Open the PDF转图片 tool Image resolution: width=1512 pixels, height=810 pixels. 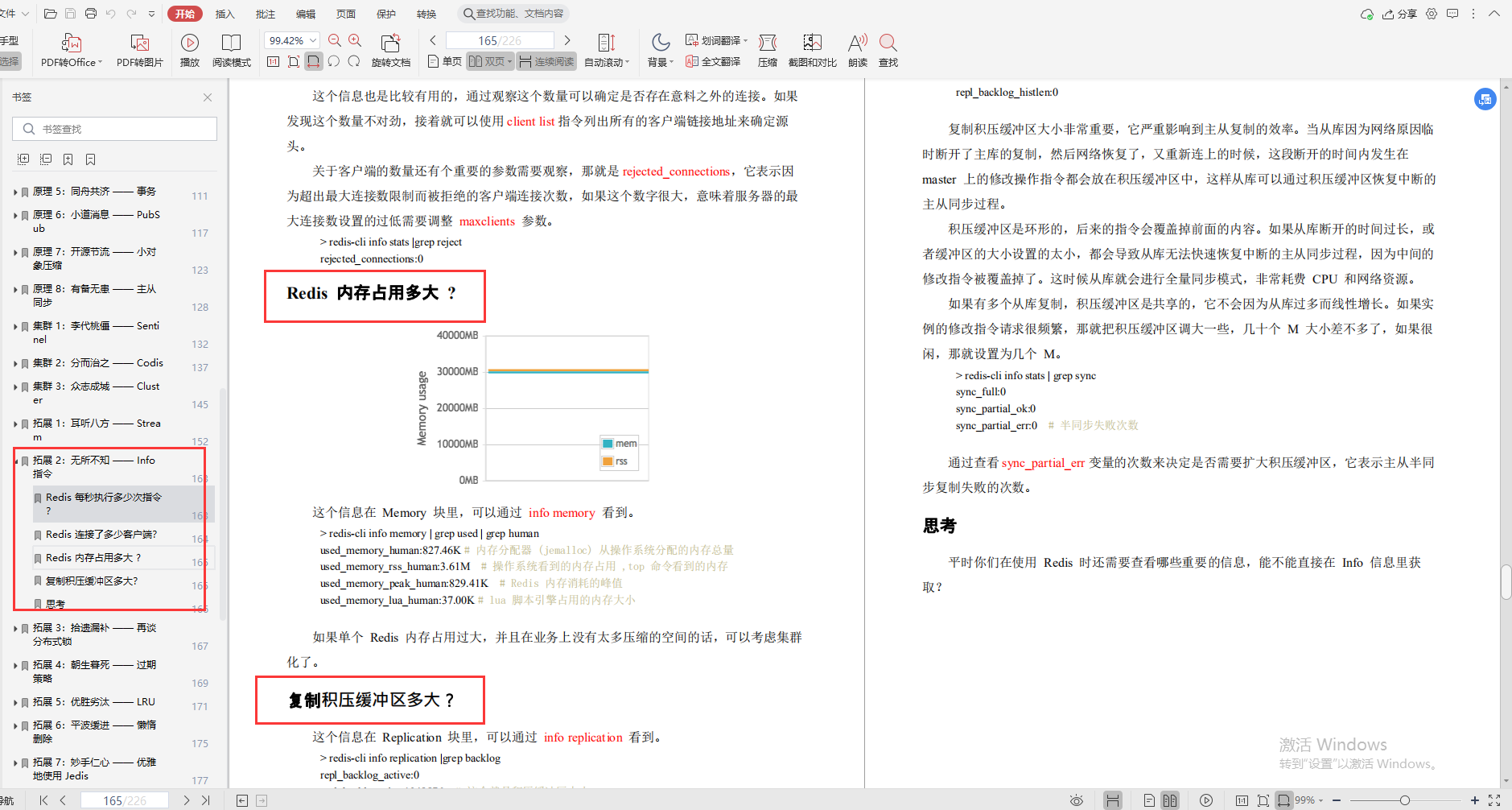[x=138, y=50]
